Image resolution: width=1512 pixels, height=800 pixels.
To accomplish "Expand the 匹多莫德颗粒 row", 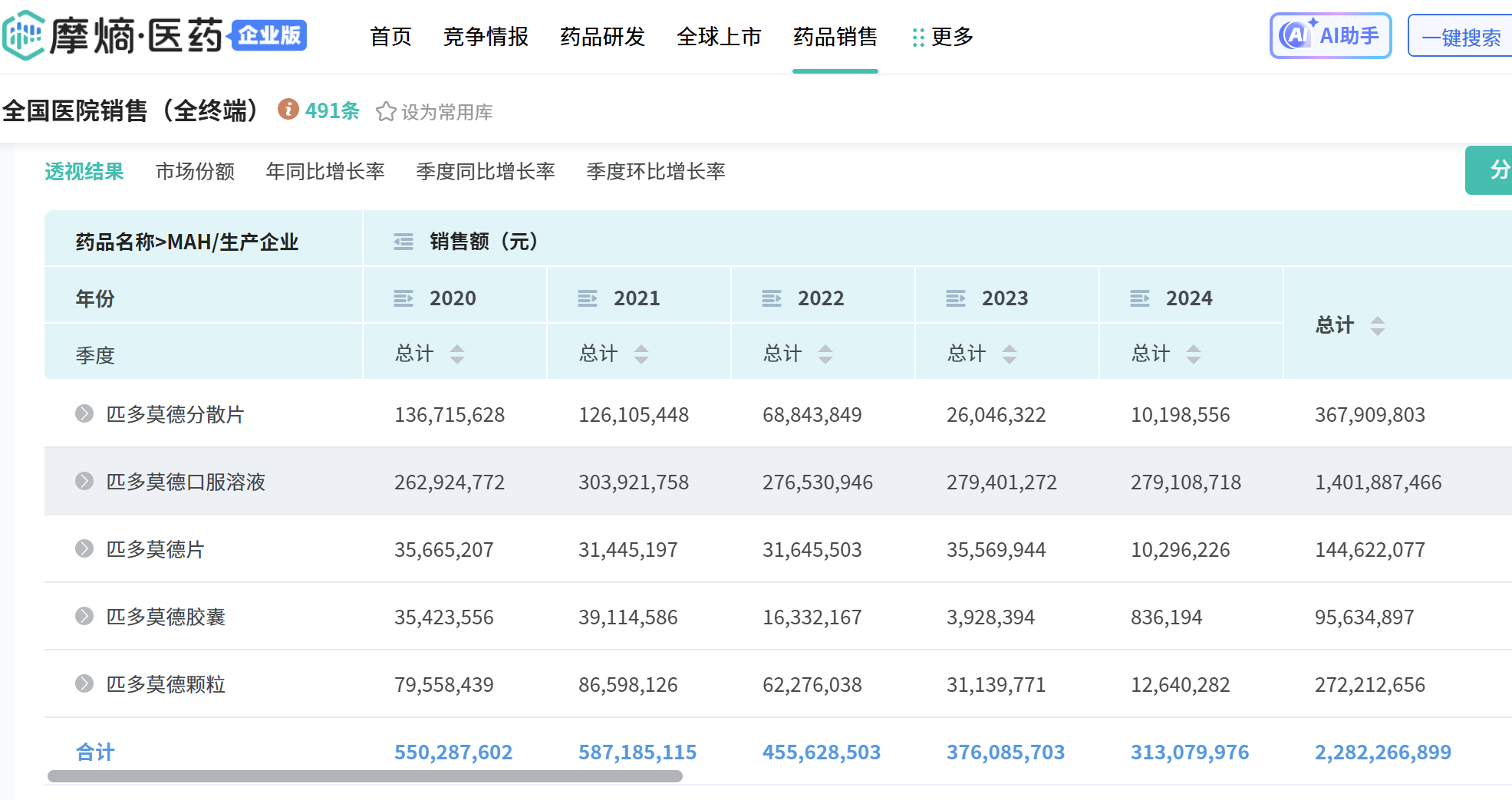I will [x=84, y=683].
